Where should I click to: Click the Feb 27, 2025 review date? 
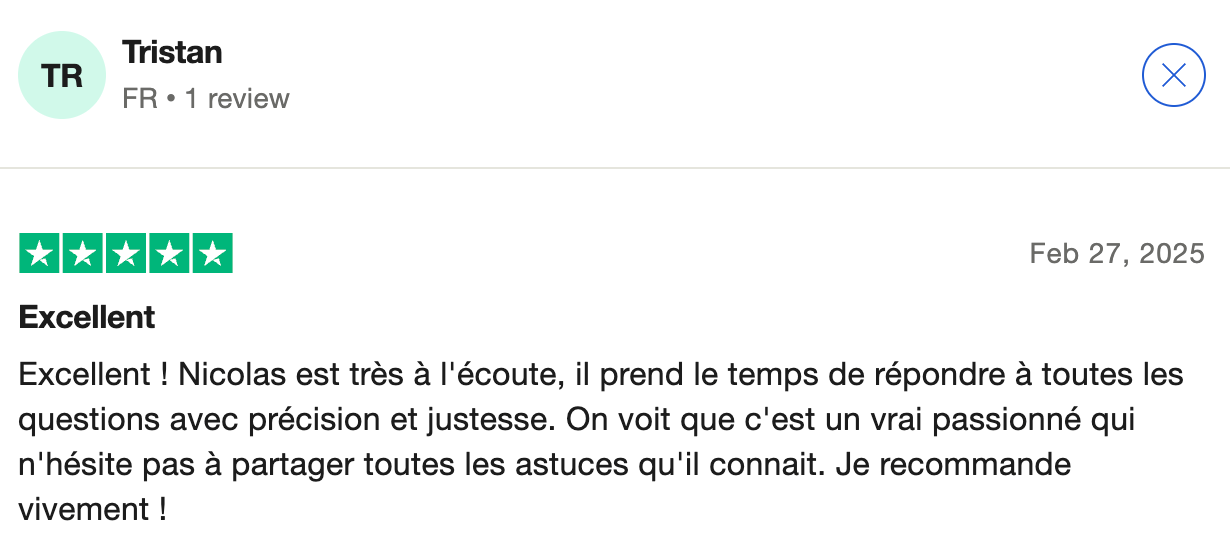tap(1117, 254)
